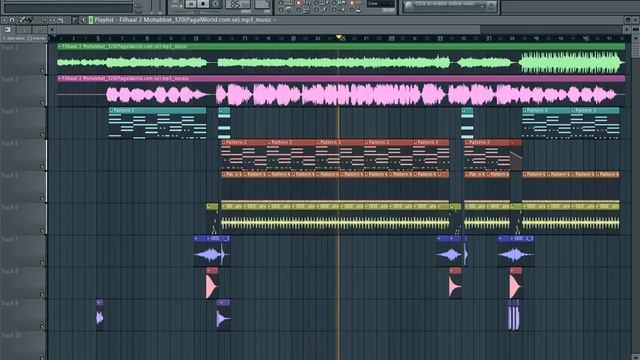This screenshot has height=360, width=640.
Task: Select the Track 10 header label
Action: pyautogui.click(x=11, y=335)
